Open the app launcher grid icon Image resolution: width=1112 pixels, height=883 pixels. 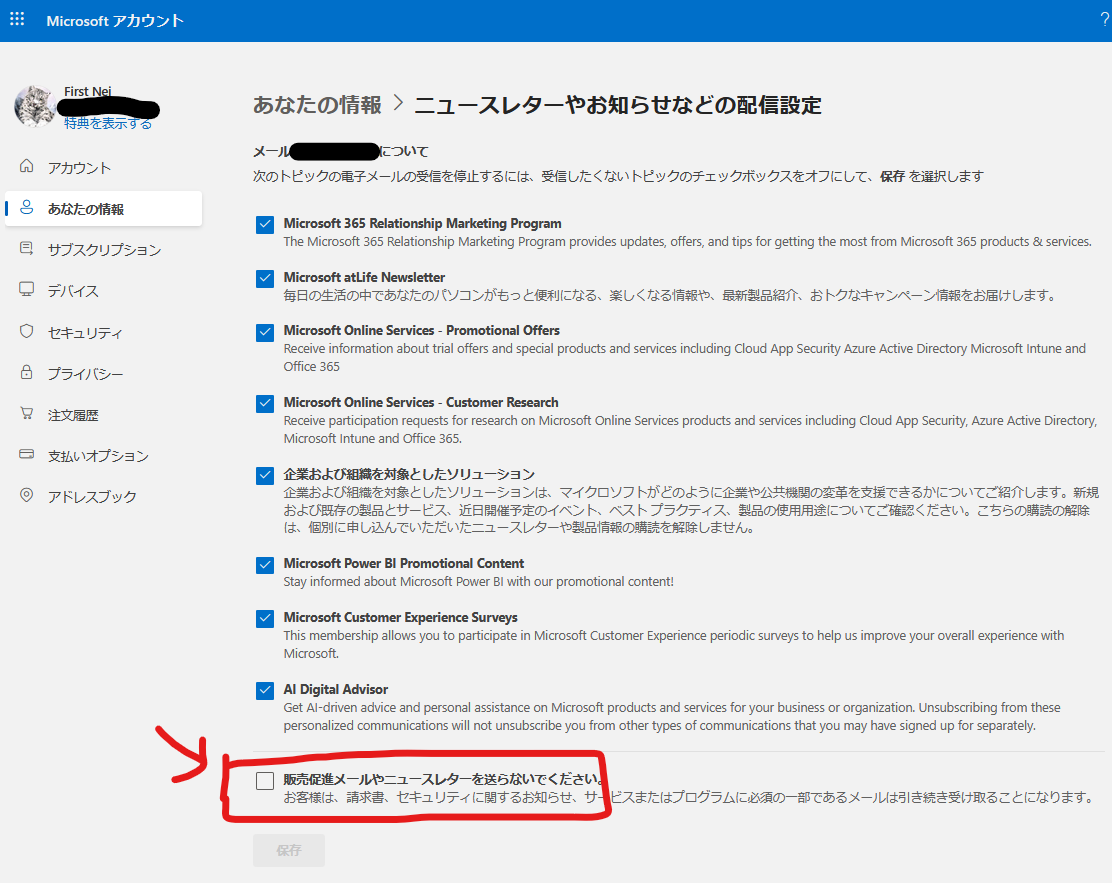click(x=17, y=19)
